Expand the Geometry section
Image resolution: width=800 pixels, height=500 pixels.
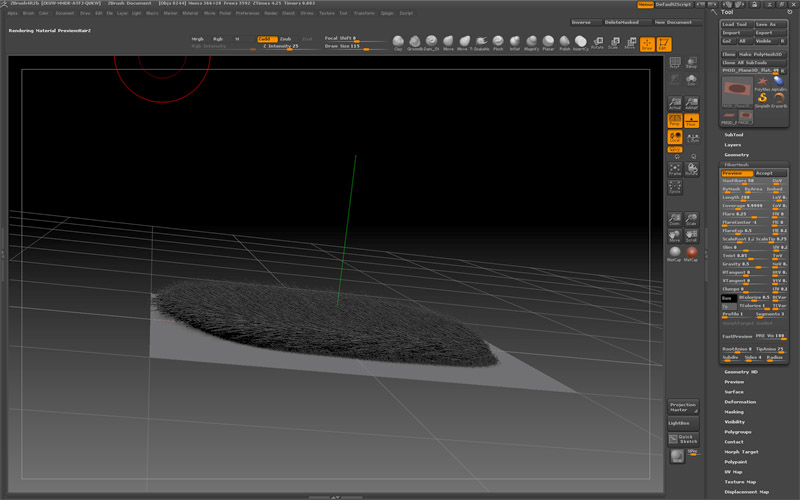737,155
